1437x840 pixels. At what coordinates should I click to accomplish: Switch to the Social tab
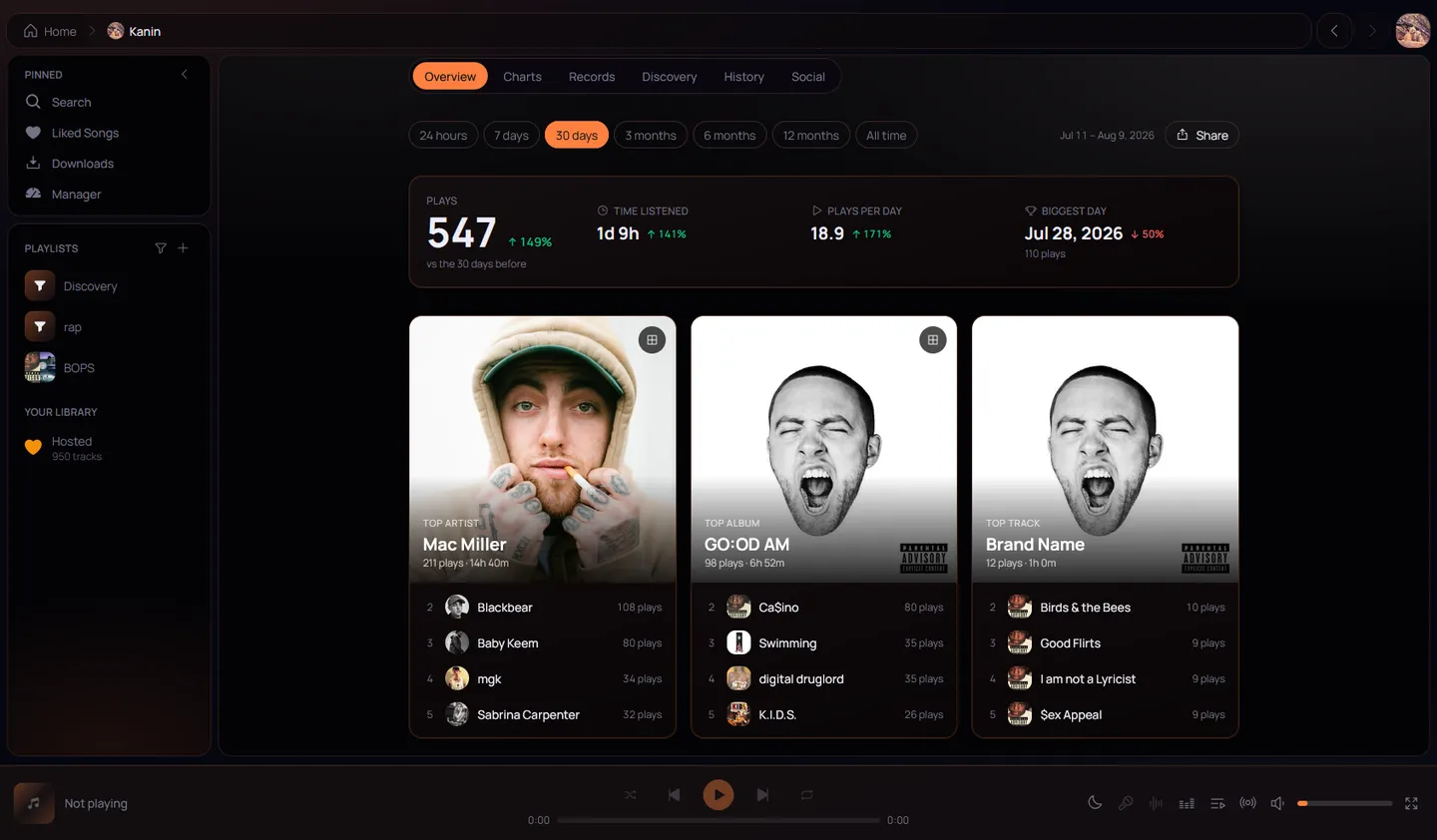pyautogui.click(x=808, y=77)
